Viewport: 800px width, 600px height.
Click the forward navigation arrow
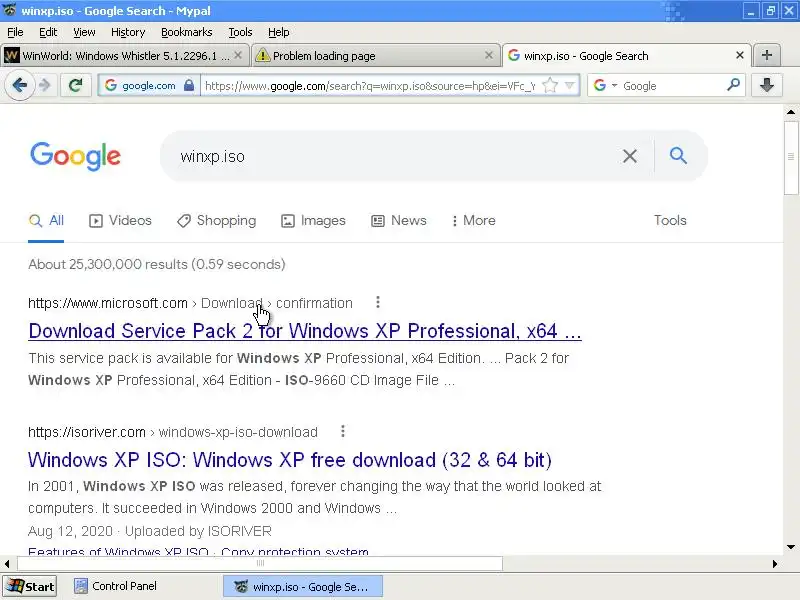(45, 85)
